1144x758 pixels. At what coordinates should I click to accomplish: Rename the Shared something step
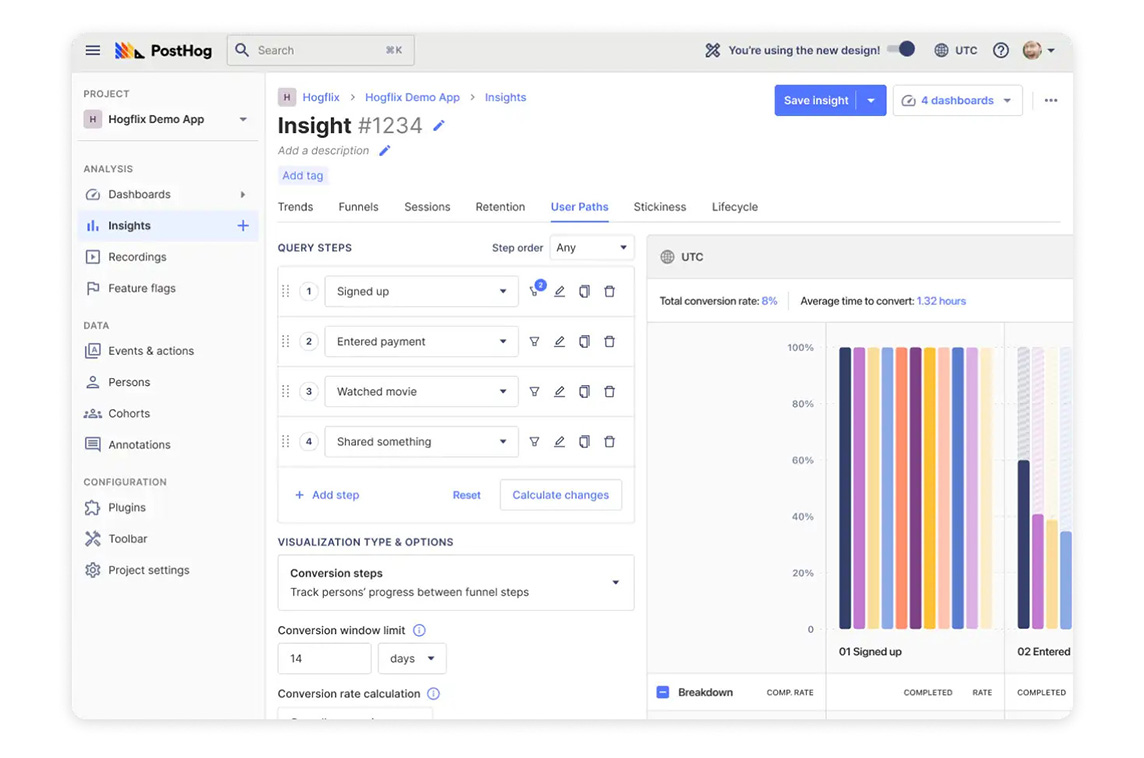pos(560,441)
